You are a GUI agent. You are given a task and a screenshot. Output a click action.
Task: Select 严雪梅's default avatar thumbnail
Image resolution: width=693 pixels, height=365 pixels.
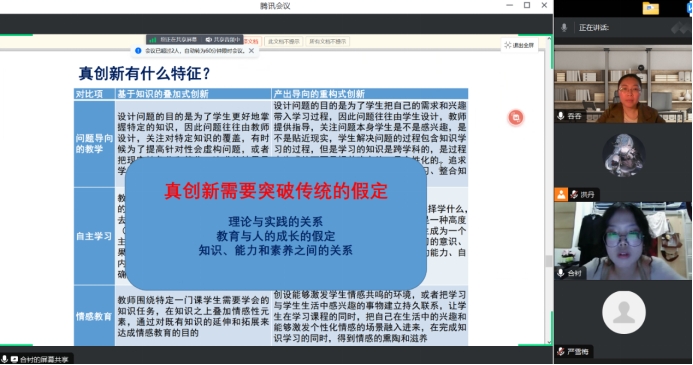(624, 312)
